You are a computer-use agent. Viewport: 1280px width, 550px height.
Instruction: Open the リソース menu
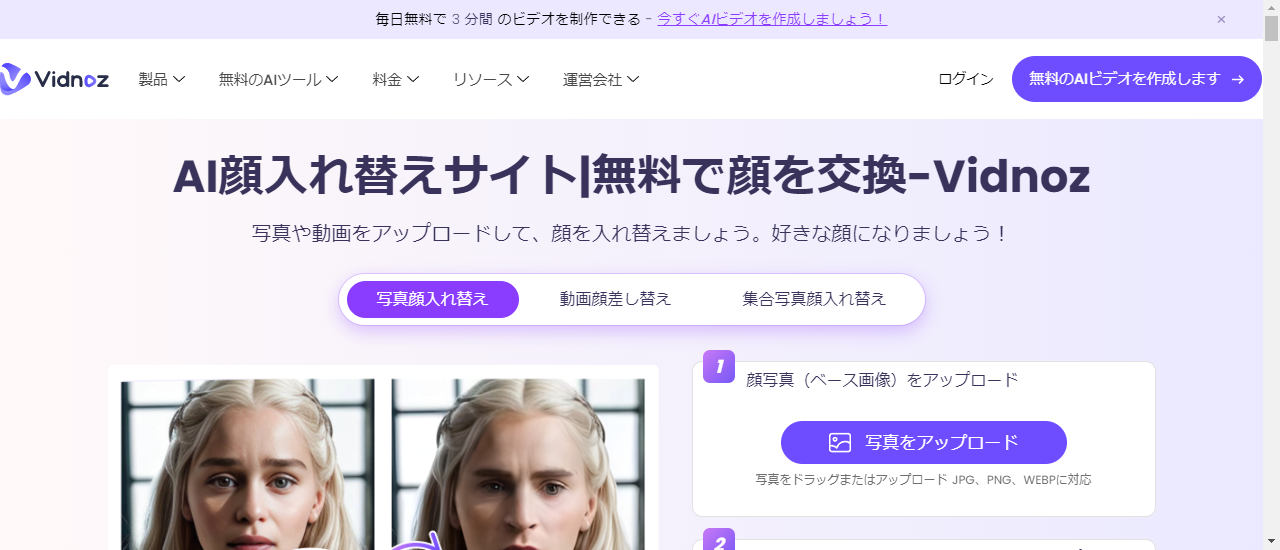[490, 79]
